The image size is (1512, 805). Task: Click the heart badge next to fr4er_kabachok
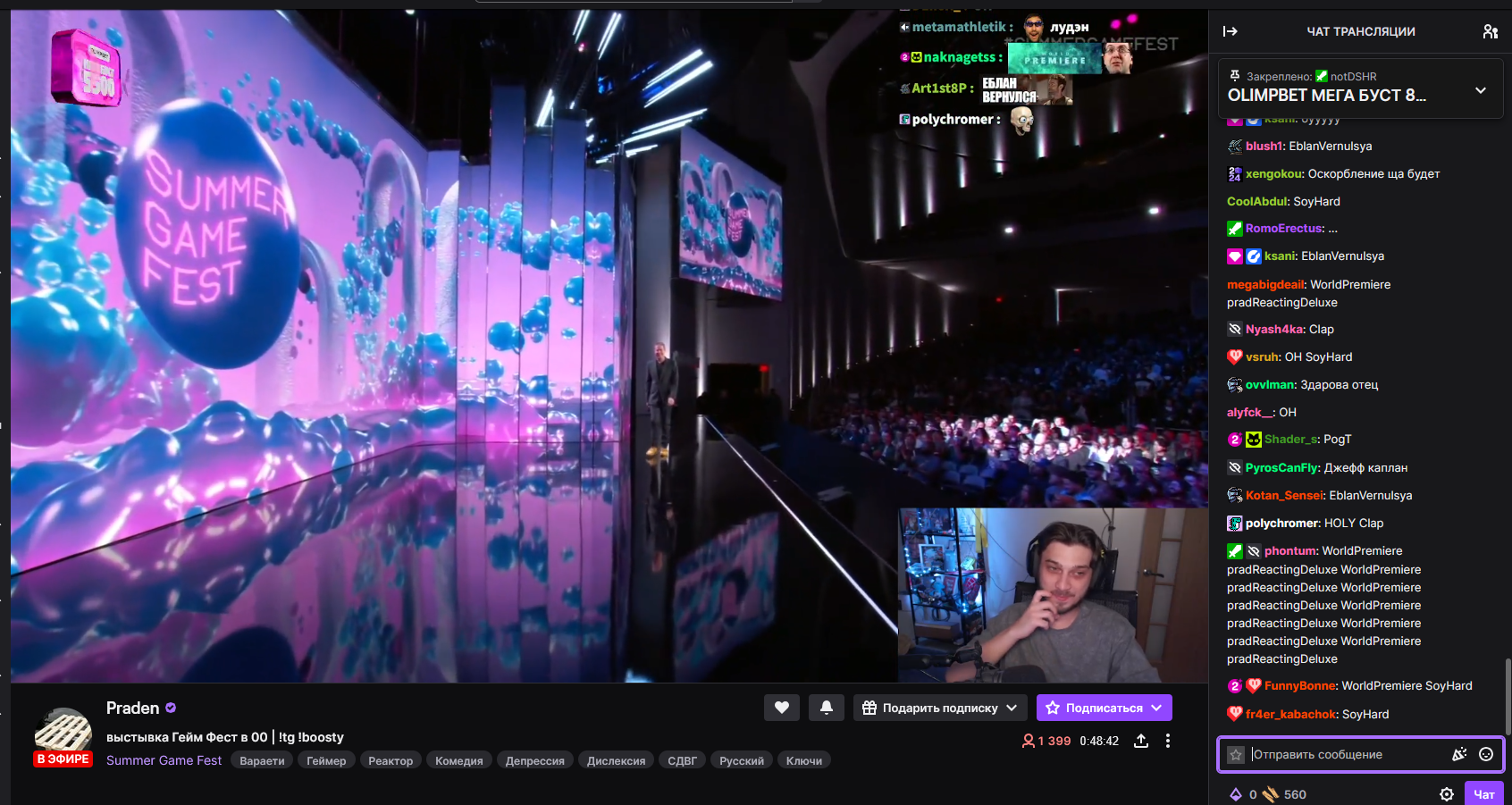[x=1235, y=714]
